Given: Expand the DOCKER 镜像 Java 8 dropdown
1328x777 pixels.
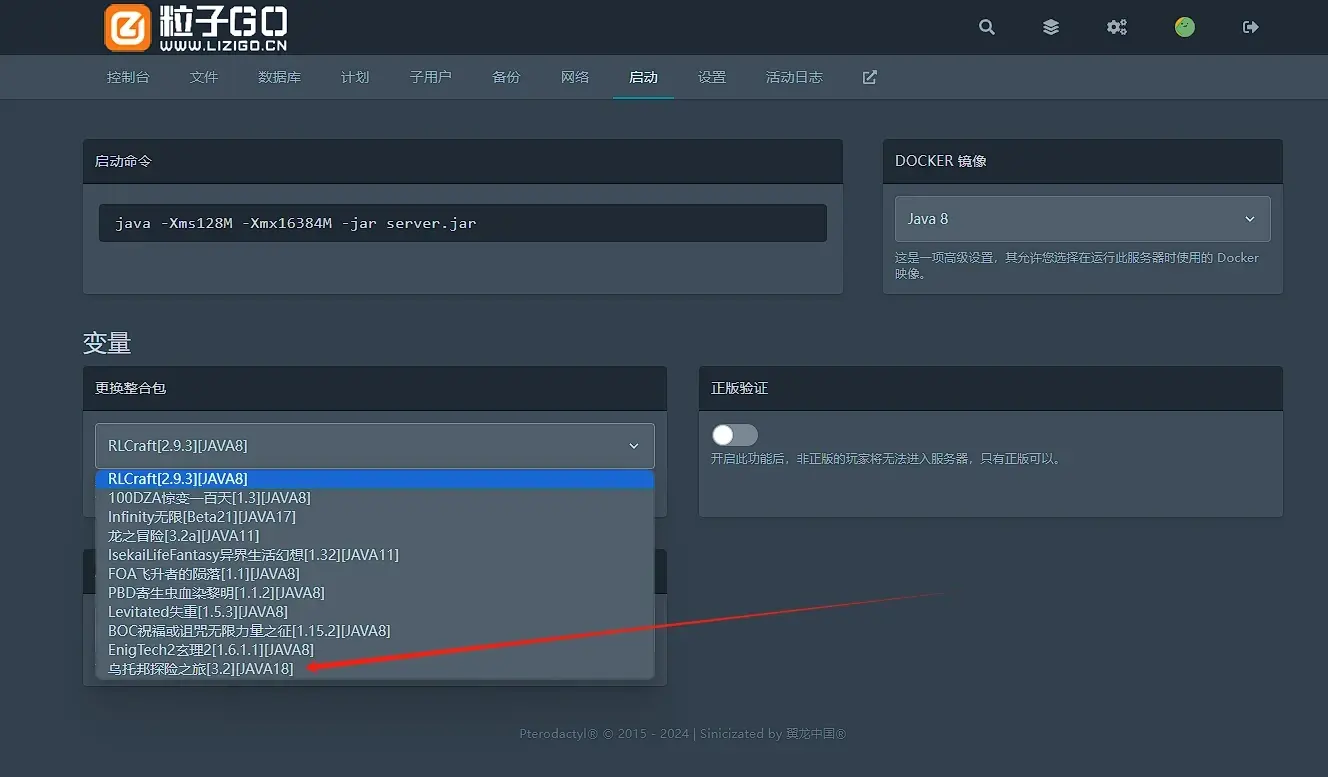Looking at the screenshot, I should (1083, 219).
